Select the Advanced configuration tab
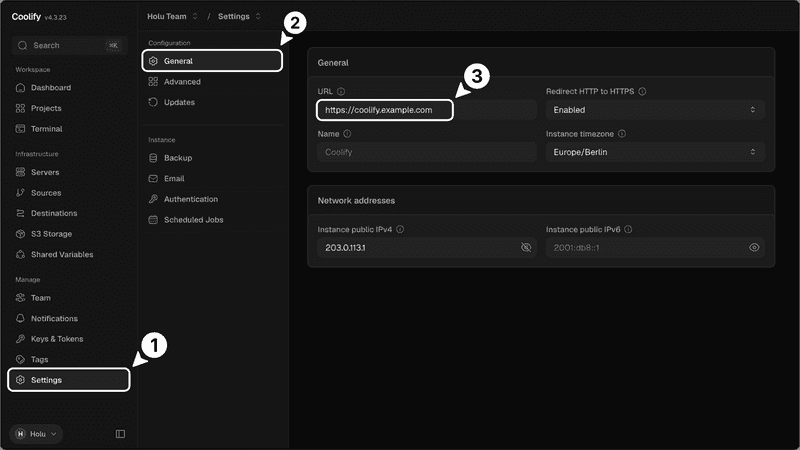 212,82
